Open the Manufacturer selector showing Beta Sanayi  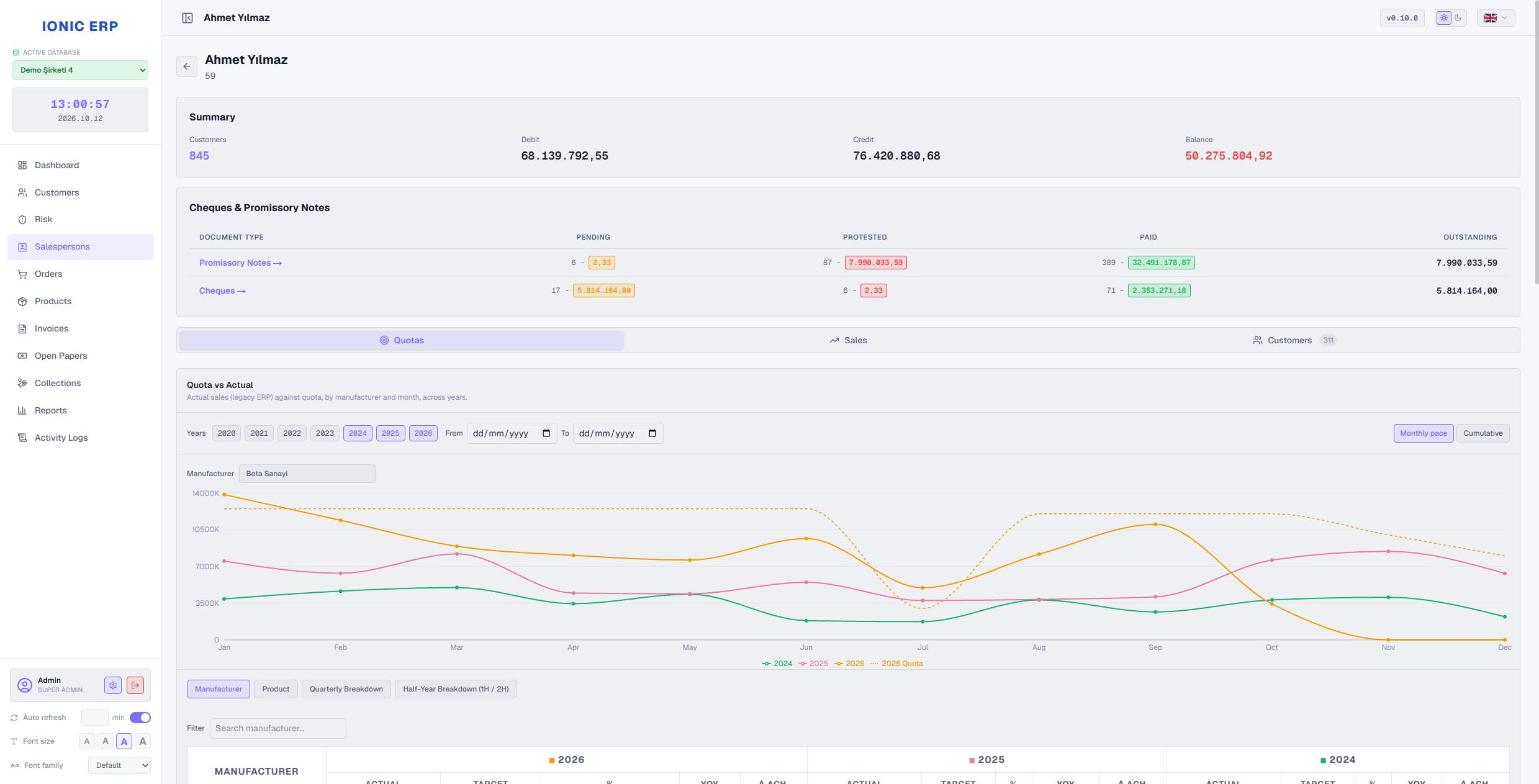point(307,473)
